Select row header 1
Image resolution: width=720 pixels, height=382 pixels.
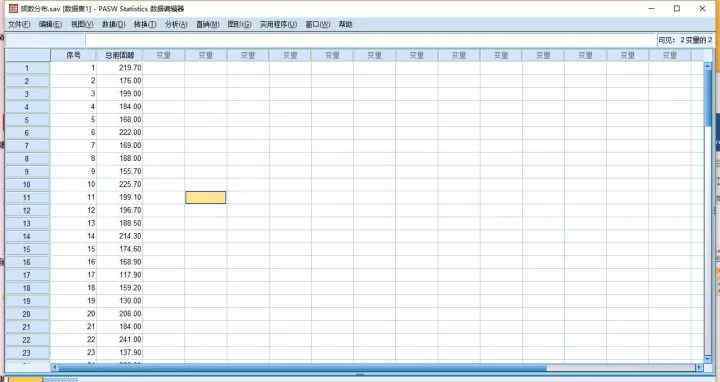pos(27,68)
